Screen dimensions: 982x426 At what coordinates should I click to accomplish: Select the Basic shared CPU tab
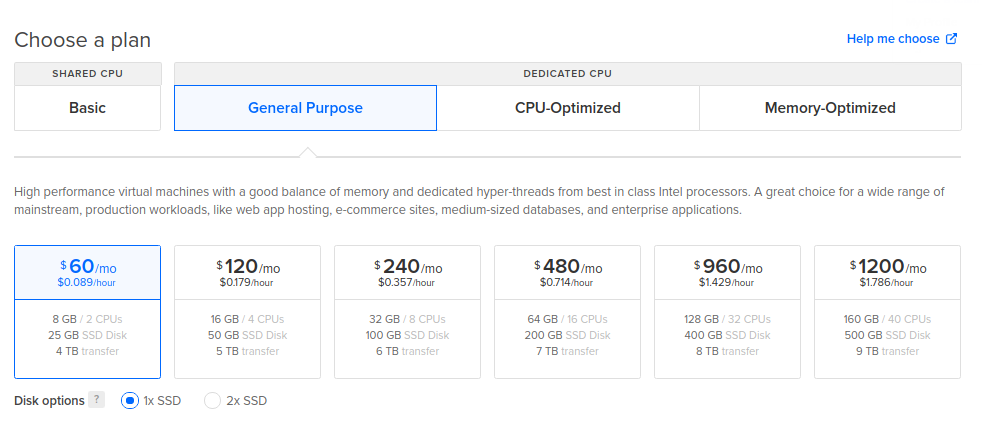coord(87,108)
